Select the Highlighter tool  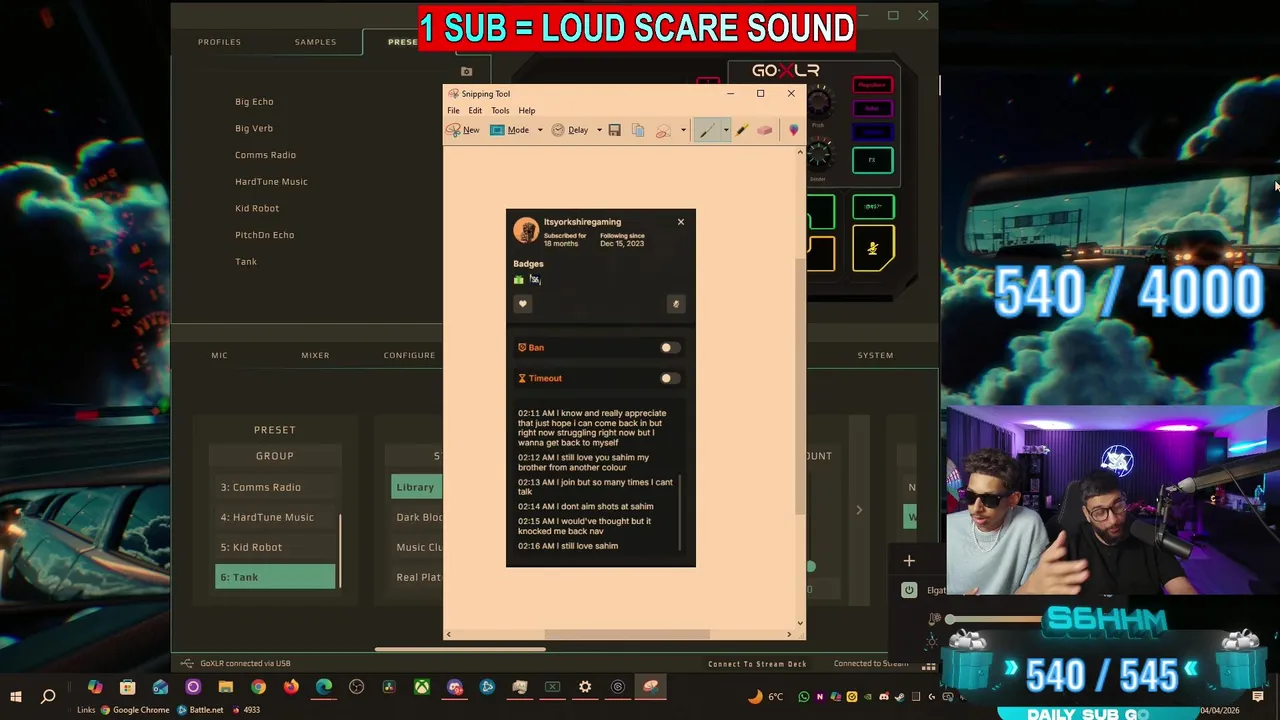(741, 130)
